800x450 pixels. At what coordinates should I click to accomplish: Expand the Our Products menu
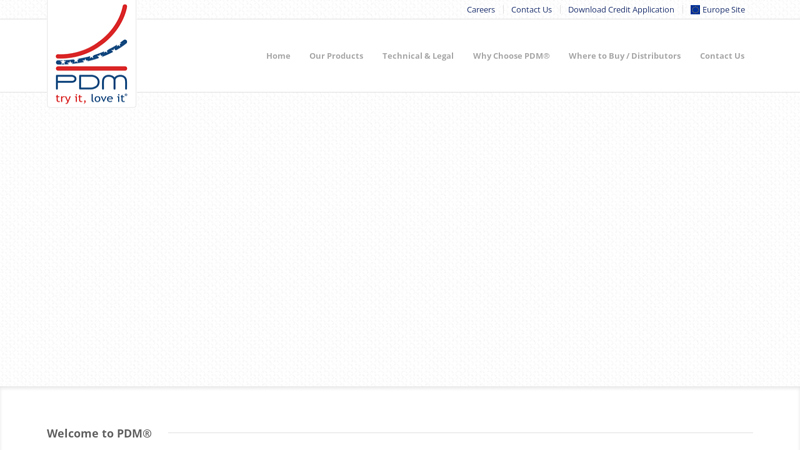[336, 56]
